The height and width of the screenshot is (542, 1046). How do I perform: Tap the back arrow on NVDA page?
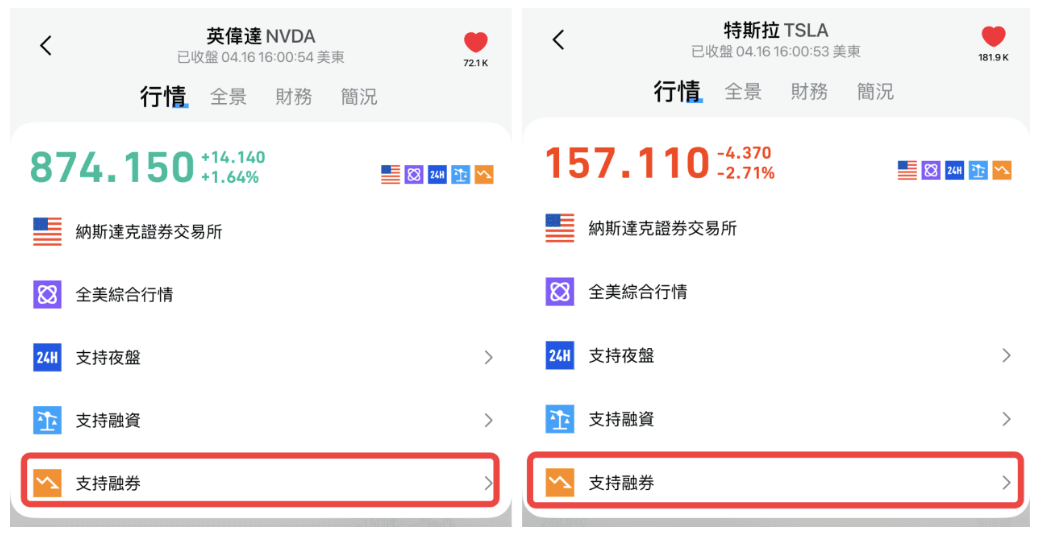click(45, 45)
